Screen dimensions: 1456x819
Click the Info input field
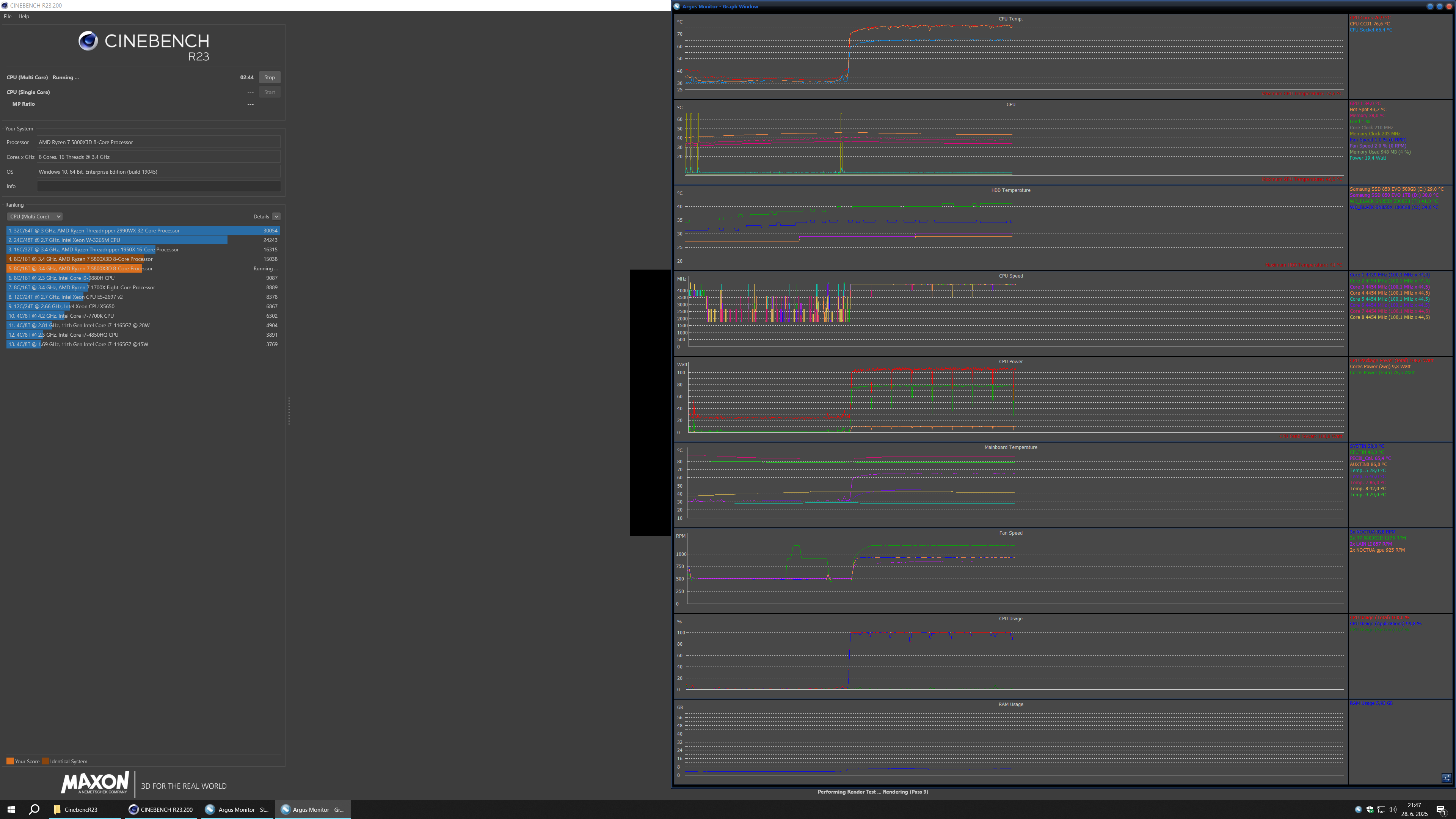[158, 186]
